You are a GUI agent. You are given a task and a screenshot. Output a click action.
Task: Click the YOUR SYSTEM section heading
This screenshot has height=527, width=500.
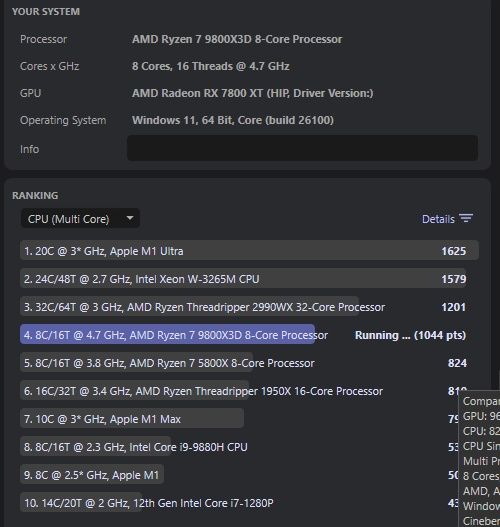(46, 11)
